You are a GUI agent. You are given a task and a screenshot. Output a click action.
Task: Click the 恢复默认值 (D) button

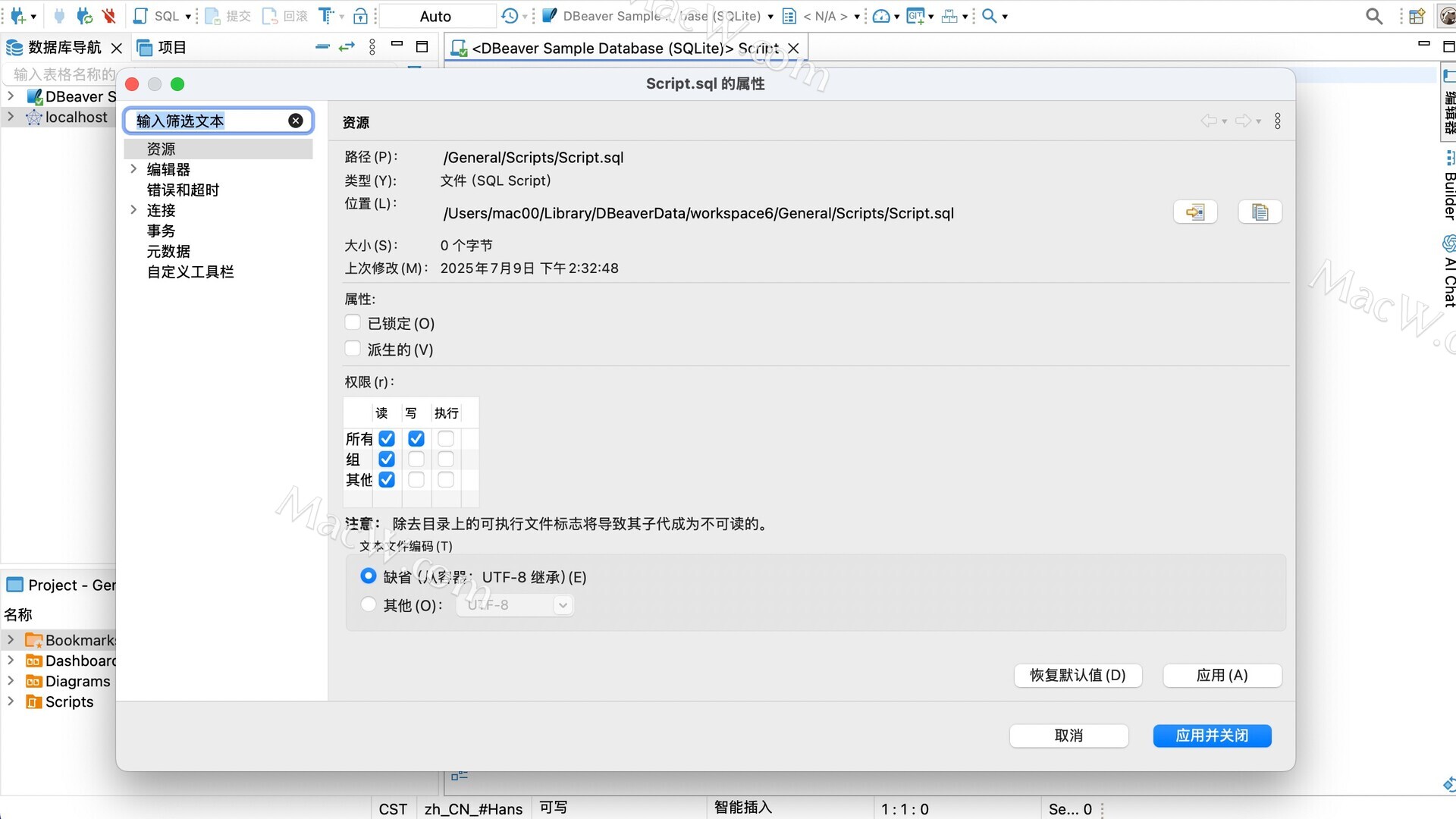point(1078,675)
